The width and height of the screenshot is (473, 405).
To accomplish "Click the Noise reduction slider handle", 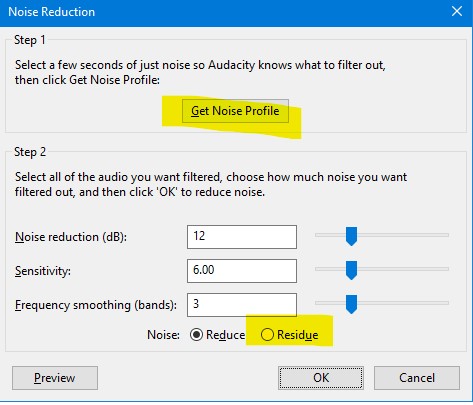I will tap(351, 236).
